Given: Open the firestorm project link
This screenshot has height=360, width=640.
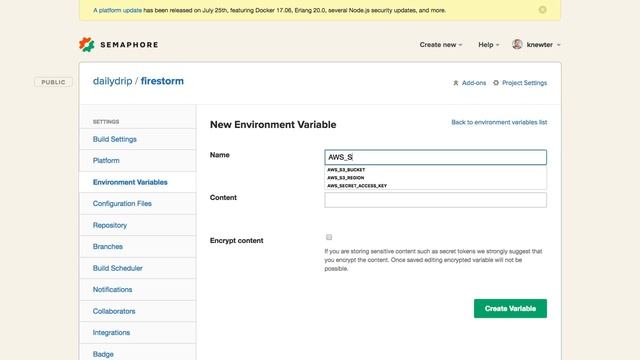Looking at the screenshot, I should (x=162, y=81).
